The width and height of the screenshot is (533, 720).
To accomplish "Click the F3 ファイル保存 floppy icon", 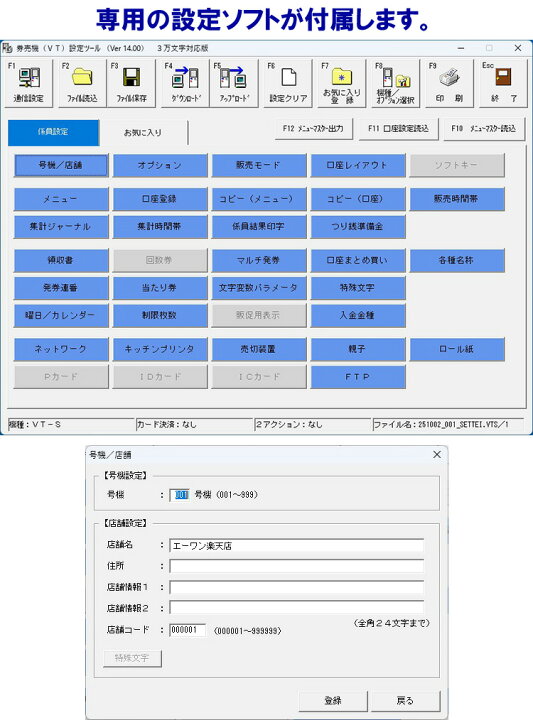I will pyautogui.click(x=131, y=83).
